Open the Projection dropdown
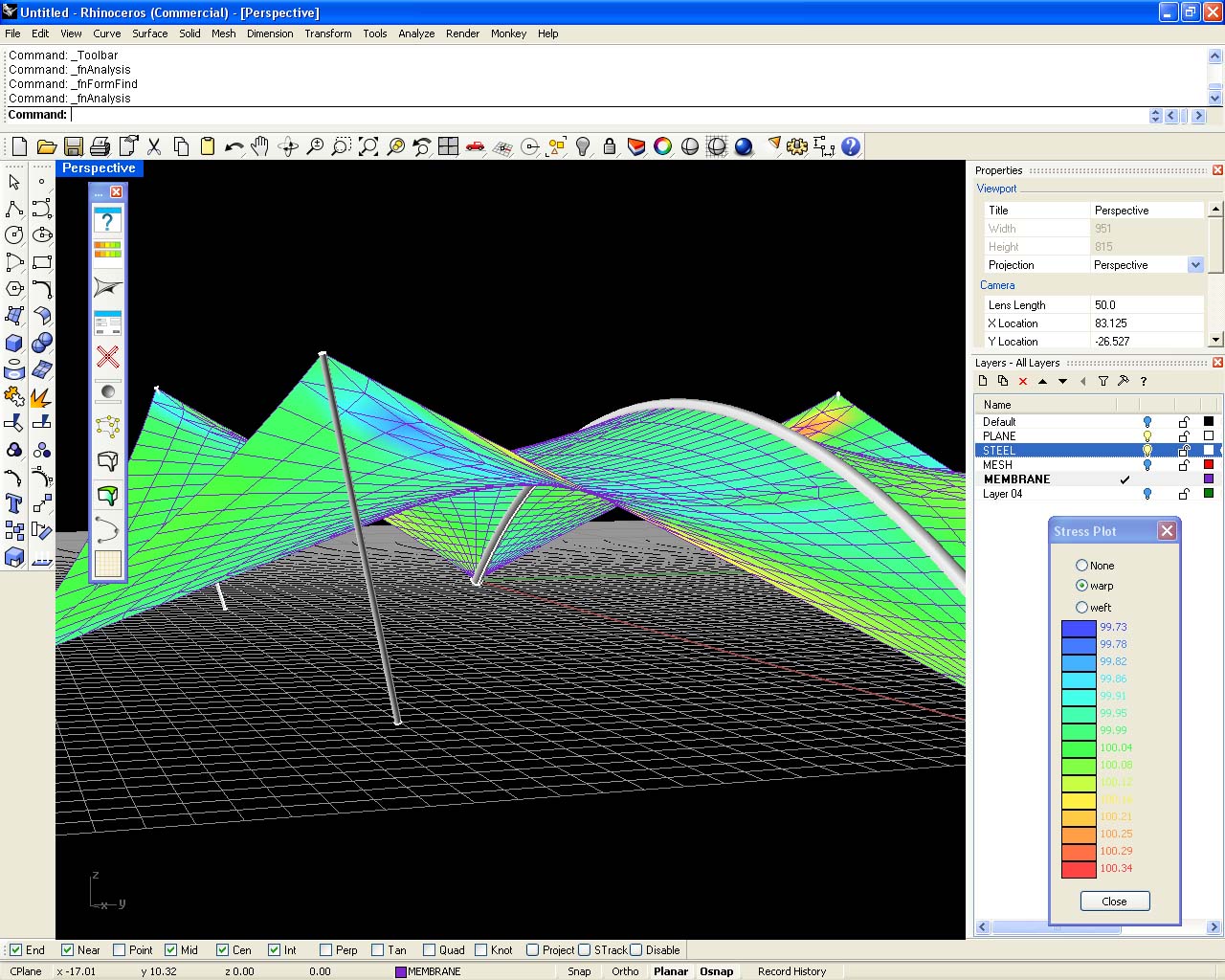1225x980 pixels. (1195, 265)
